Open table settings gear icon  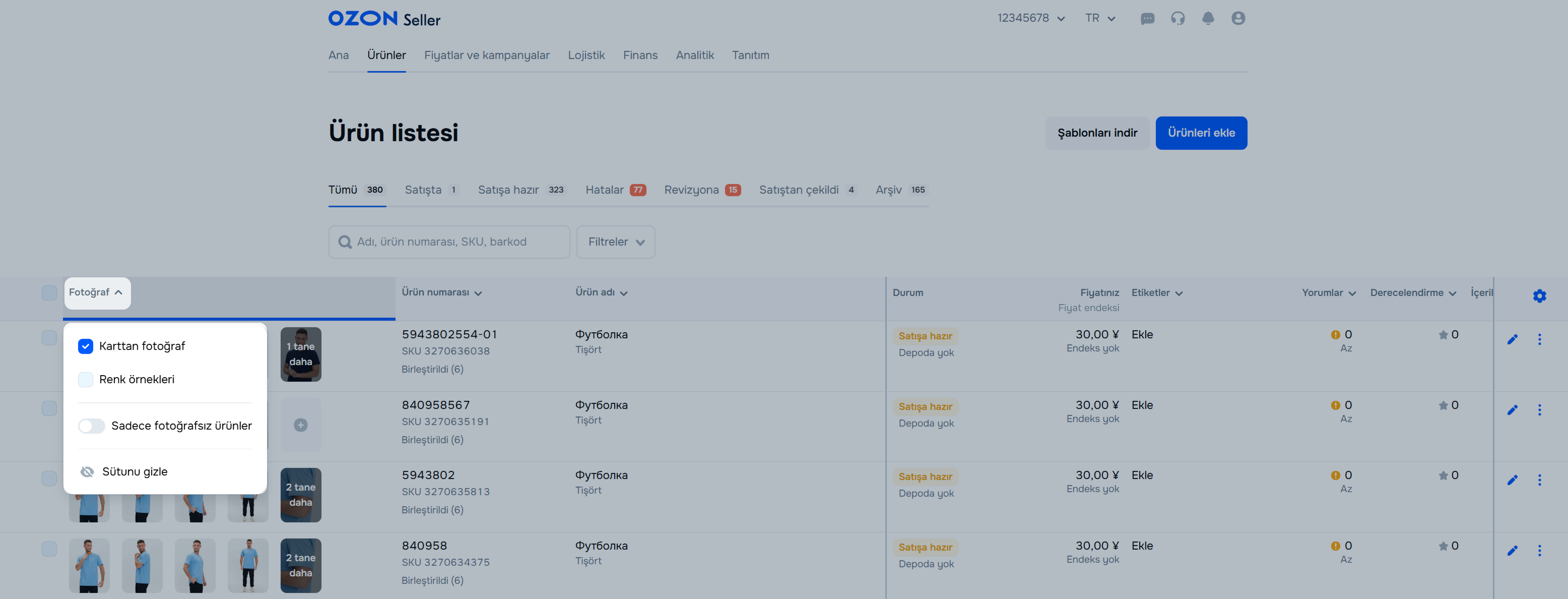tap(1539, 296)
